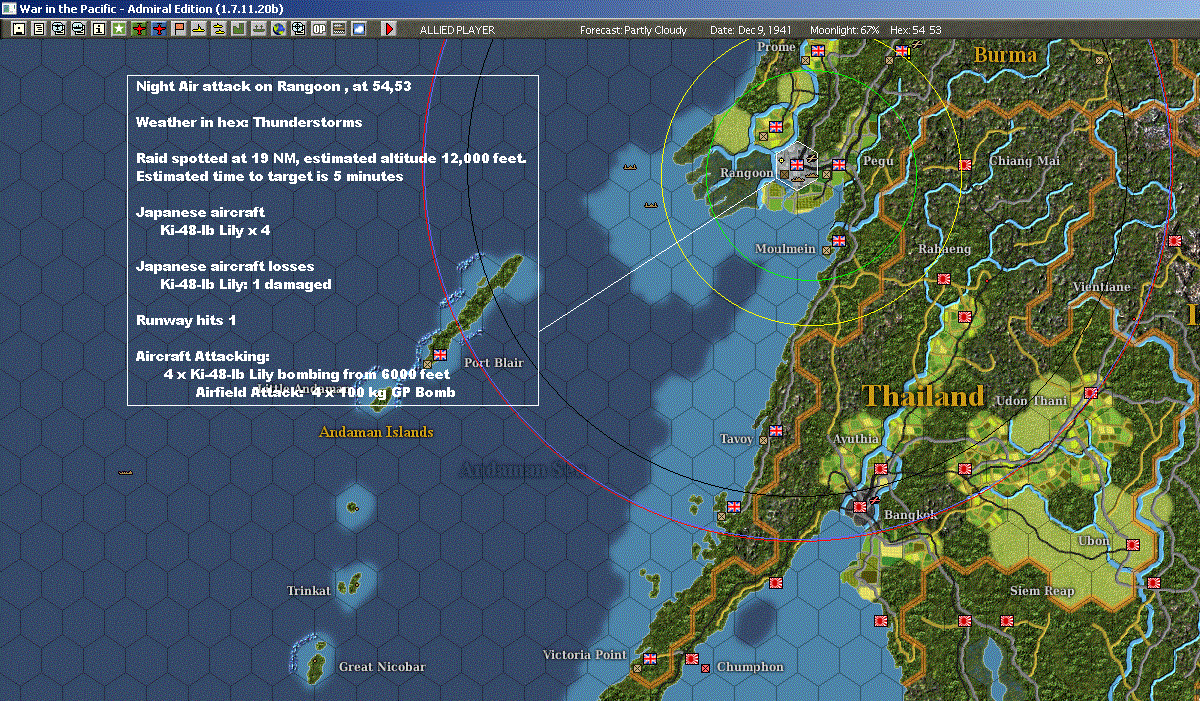Click the Thailand country label
The height and width of the screenshot is (701, 1200).
coord(925,396)
